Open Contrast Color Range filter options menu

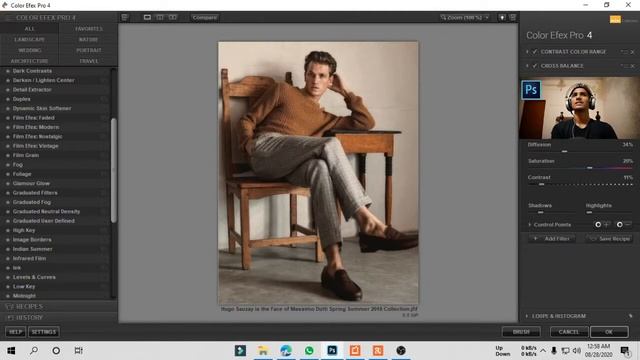[x=624, y=52]
